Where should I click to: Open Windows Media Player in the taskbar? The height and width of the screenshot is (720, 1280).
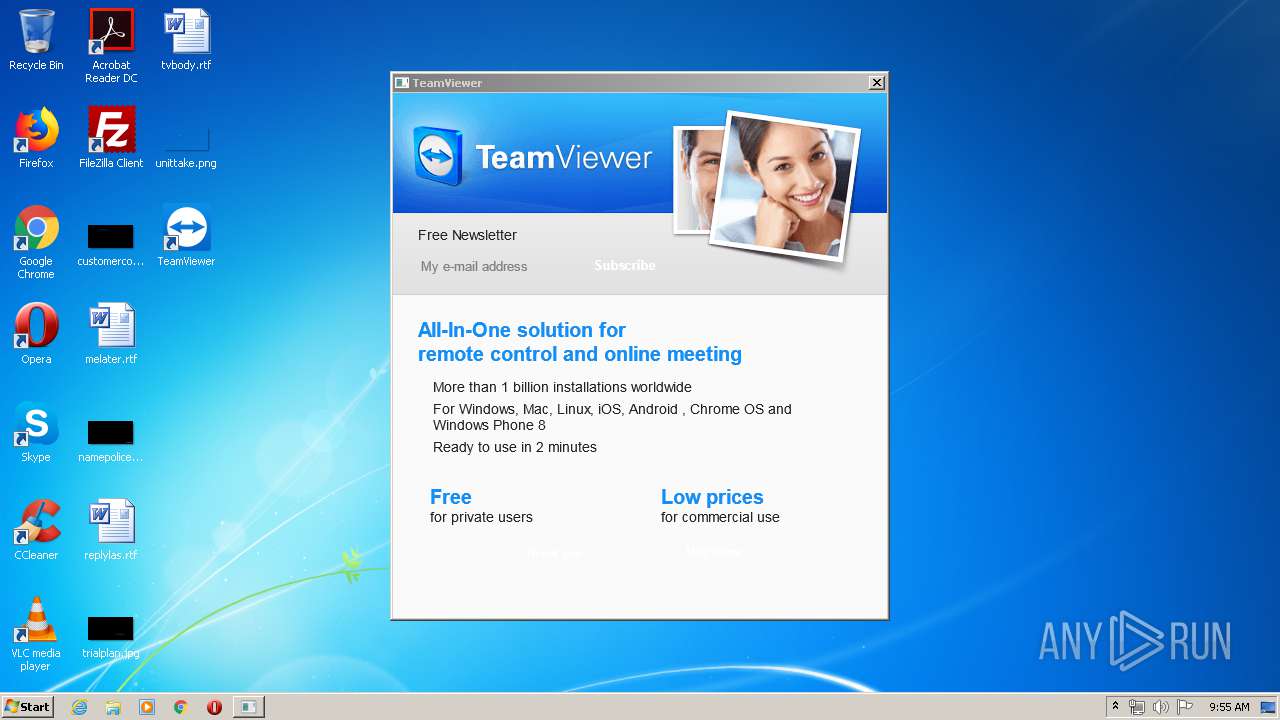(147, 707)
